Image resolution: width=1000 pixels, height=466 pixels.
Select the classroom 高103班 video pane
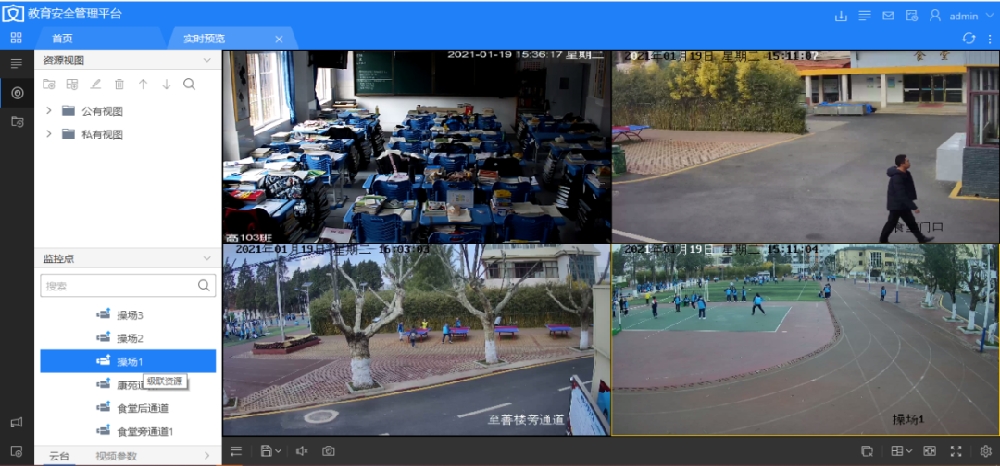[416, 147]
